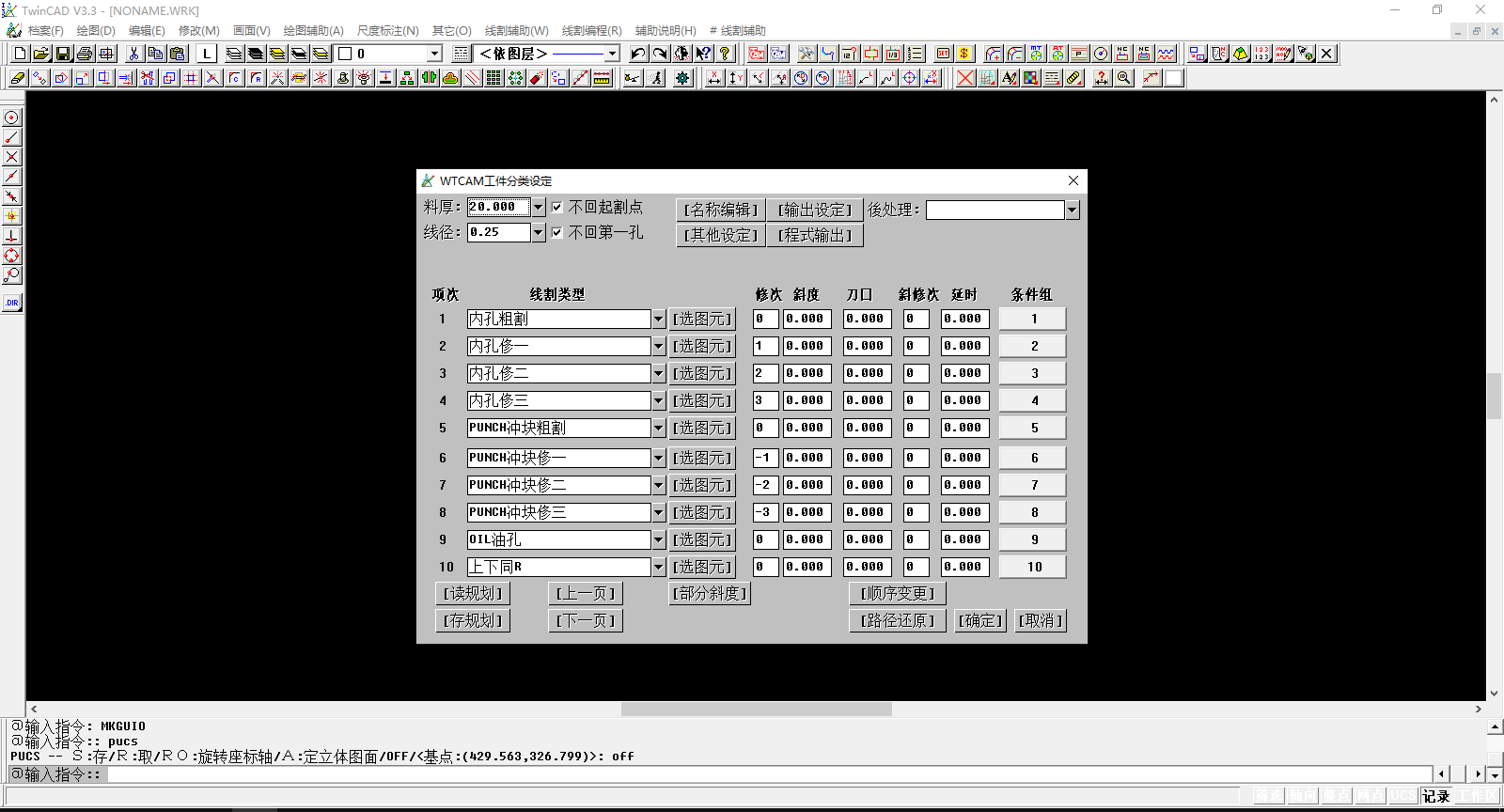Click the Copy icon in toolbar

pyautogui.click(x=155, y=54)
